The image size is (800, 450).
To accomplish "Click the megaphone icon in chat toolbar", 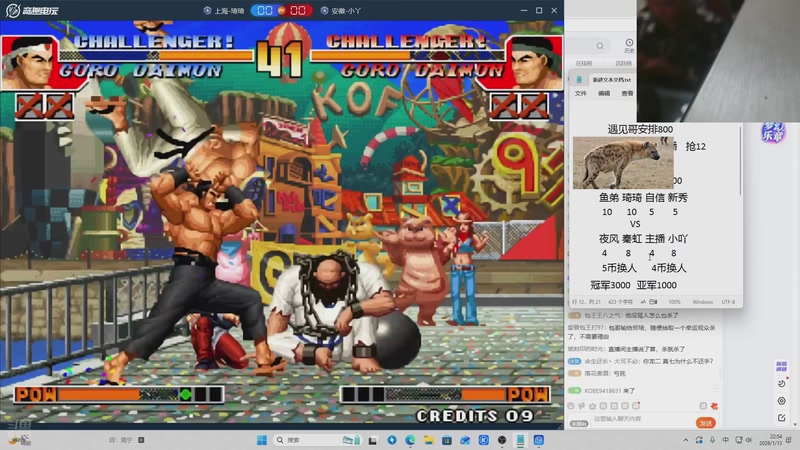I will tap(582, 406).
